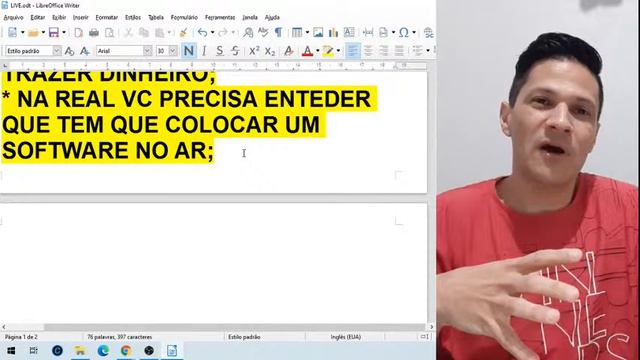Toggle underline formatting

coord(220,51)
